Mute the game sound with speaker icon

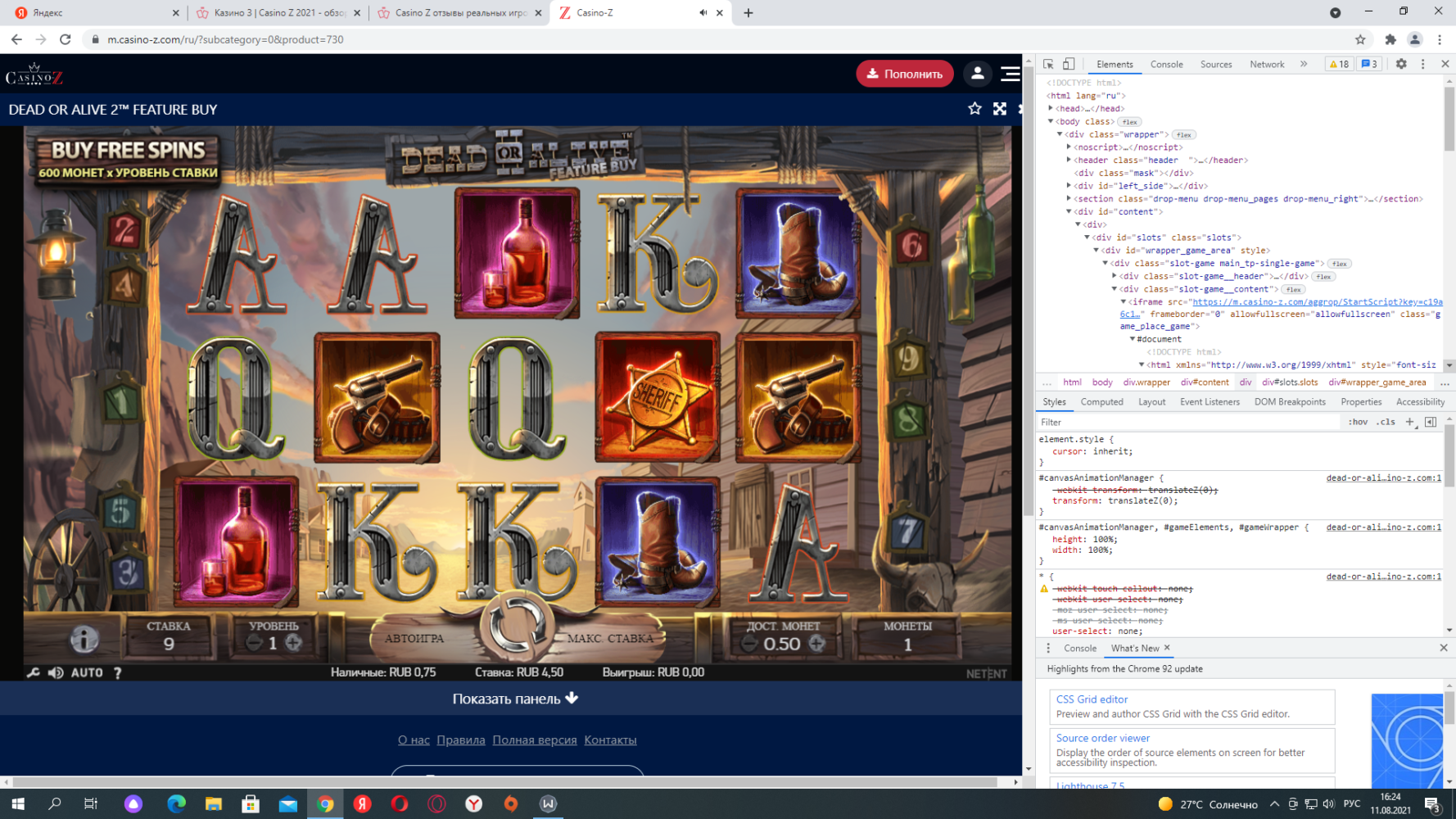56,672
